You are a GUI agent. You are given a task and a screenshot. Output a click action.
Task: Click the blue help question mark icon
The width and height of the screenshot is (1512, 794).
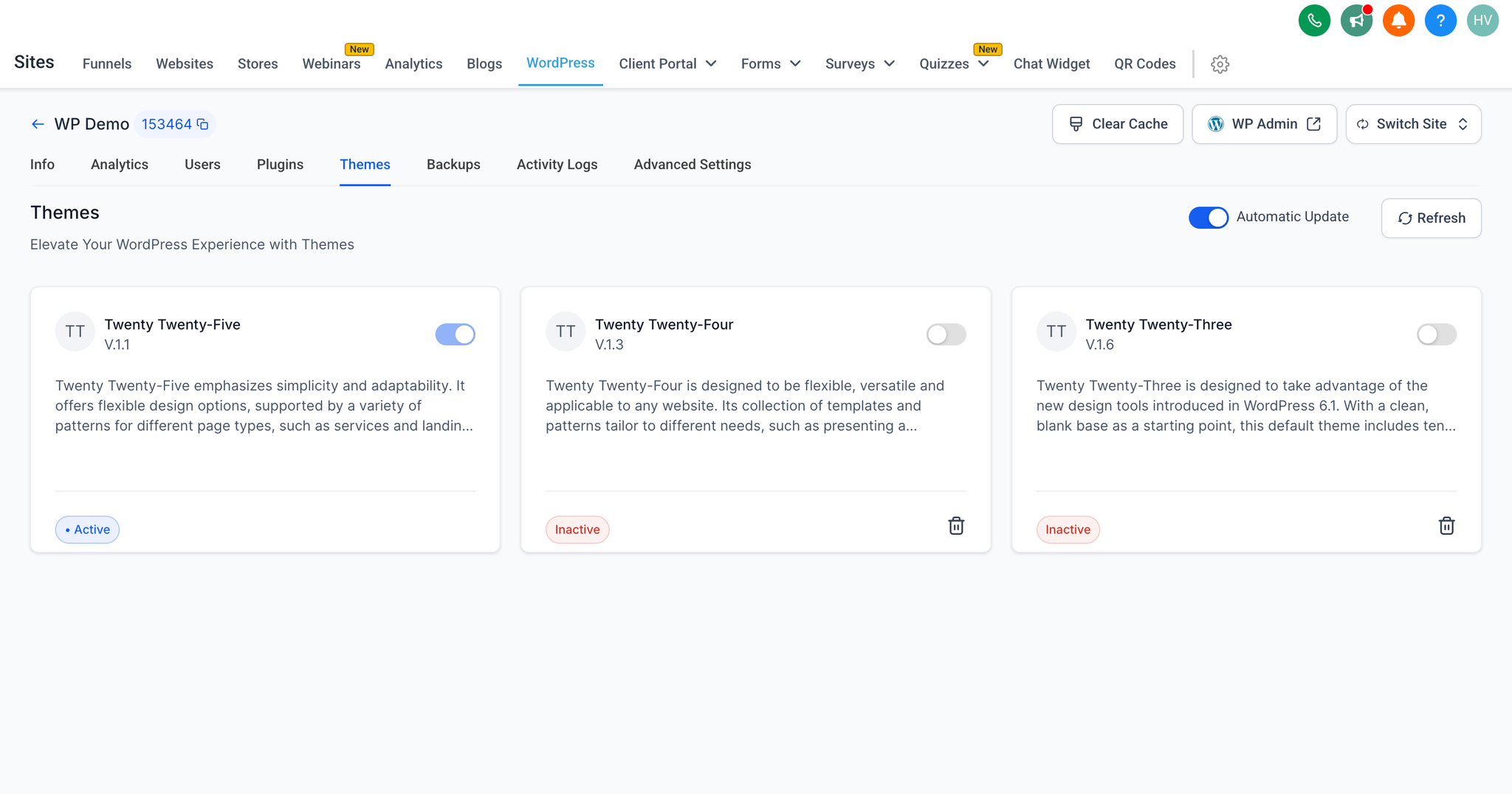1440,21
